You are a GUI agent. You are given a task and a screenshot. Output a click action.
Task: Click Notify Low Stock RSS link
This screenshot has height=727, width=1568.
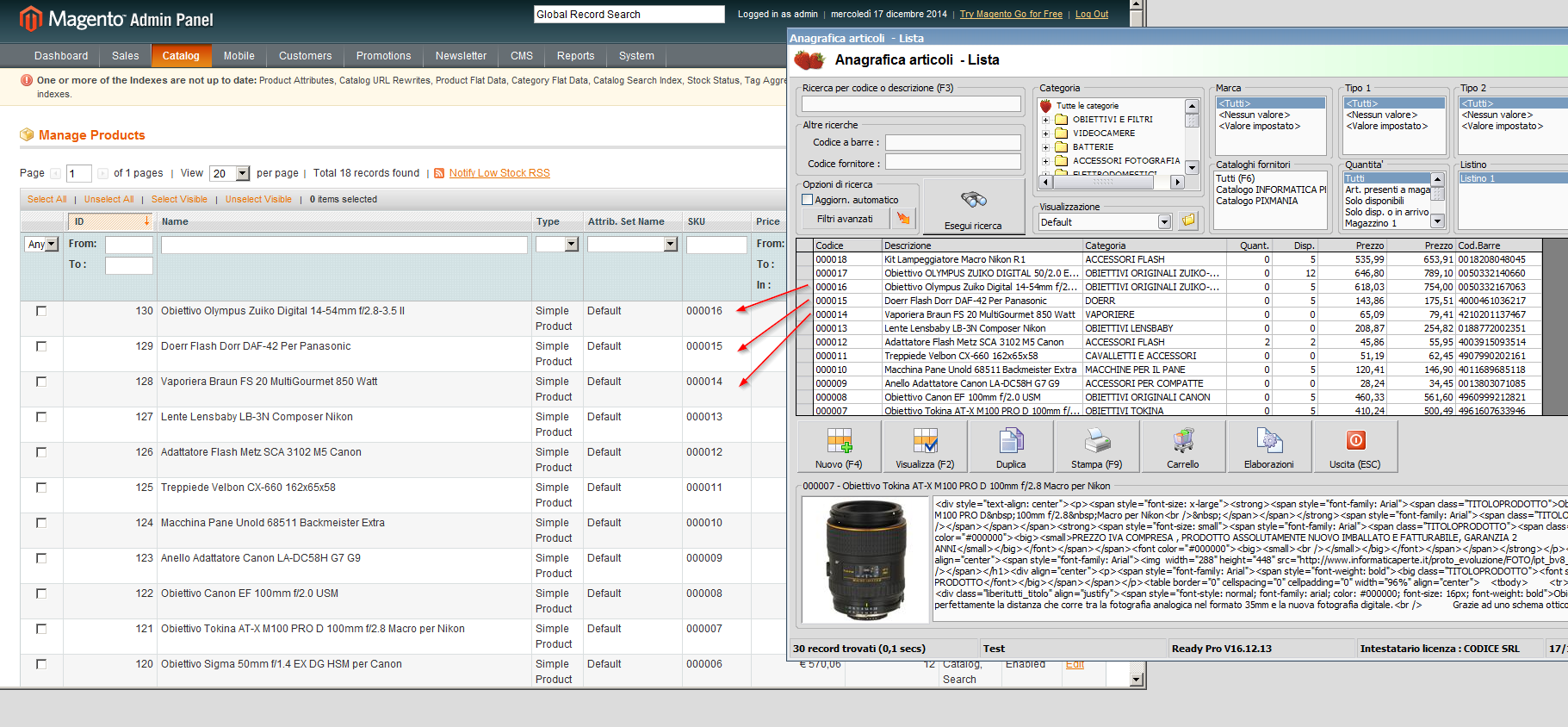point(499,173)
